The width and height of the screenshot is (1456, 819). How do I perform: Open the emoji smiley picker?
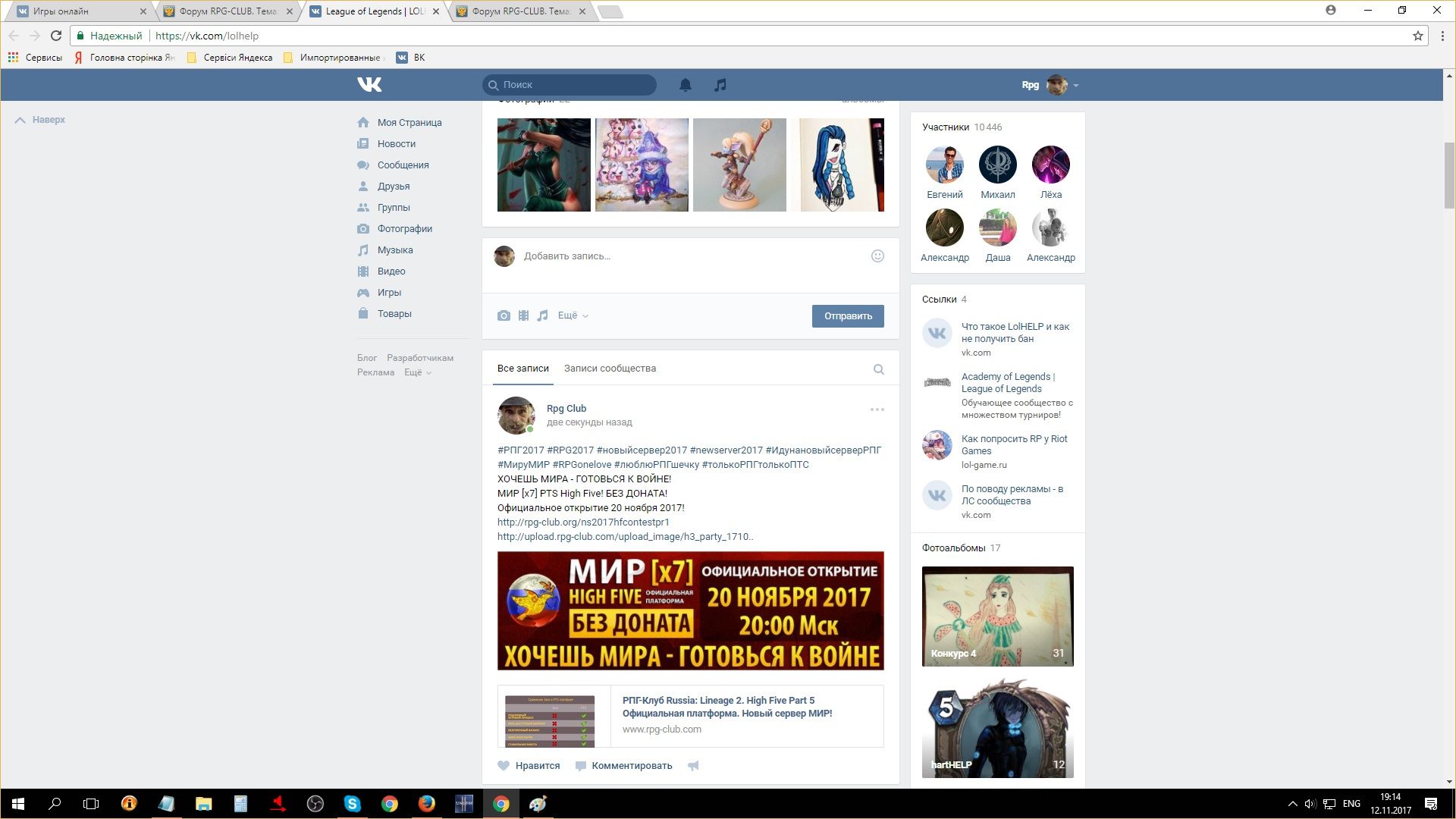877,256
